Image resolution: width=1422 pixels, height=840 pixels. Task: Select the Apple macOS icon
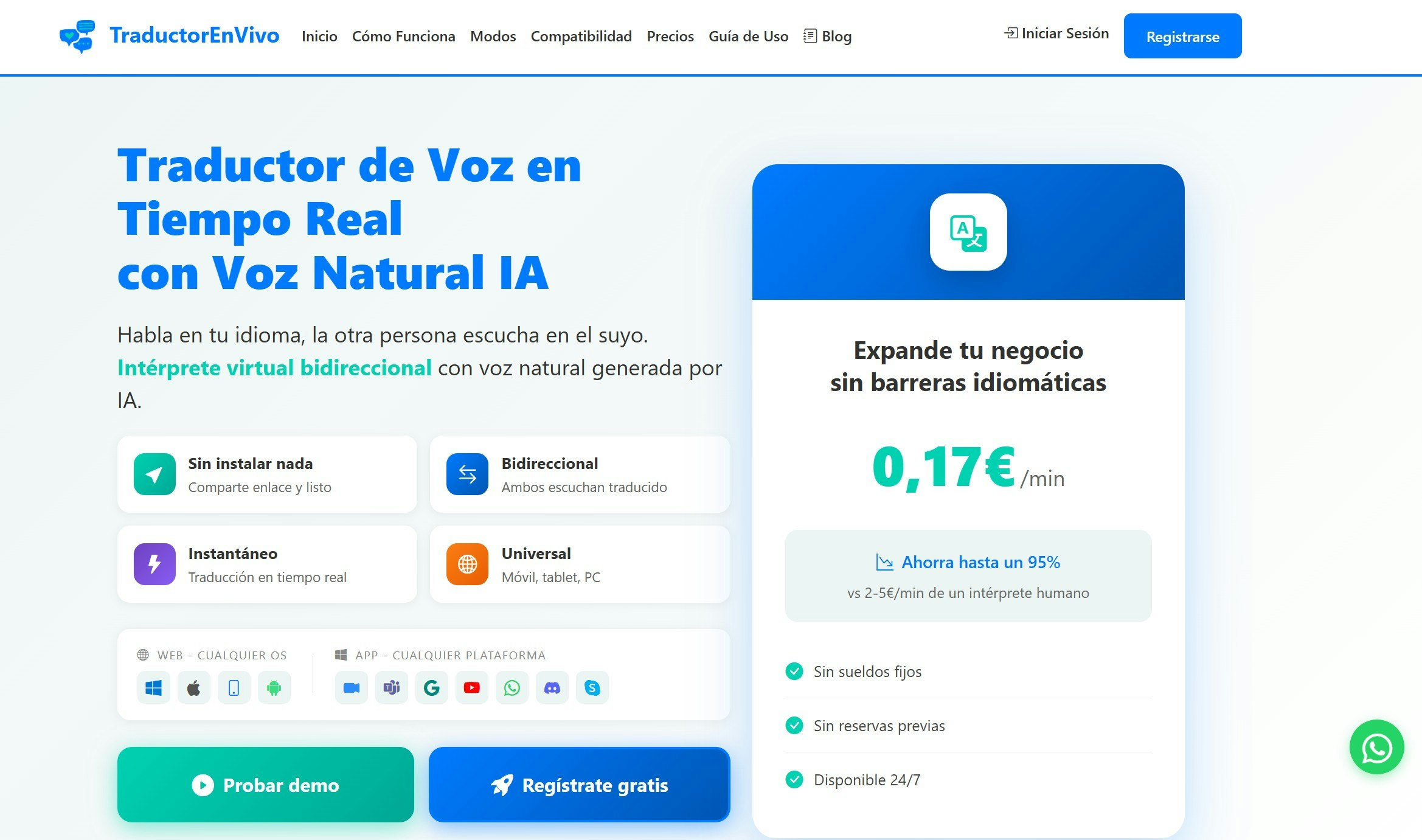pyautogui.click(x=193, y=687)
